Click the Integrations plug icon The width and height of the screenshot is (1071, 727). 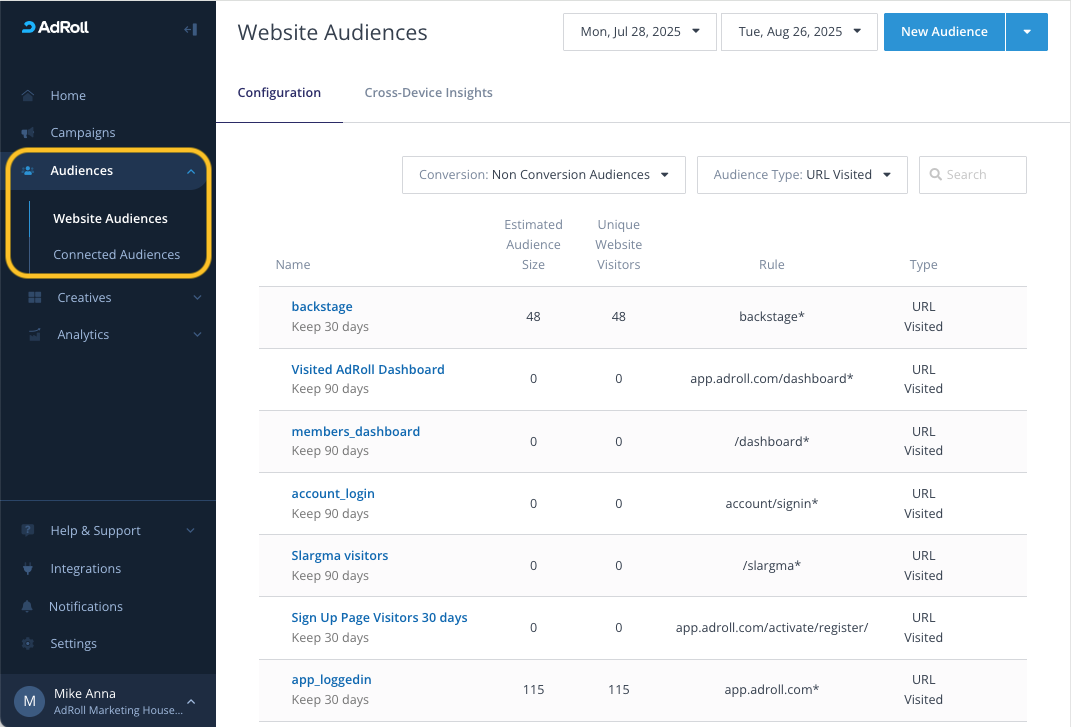(28, 569)
